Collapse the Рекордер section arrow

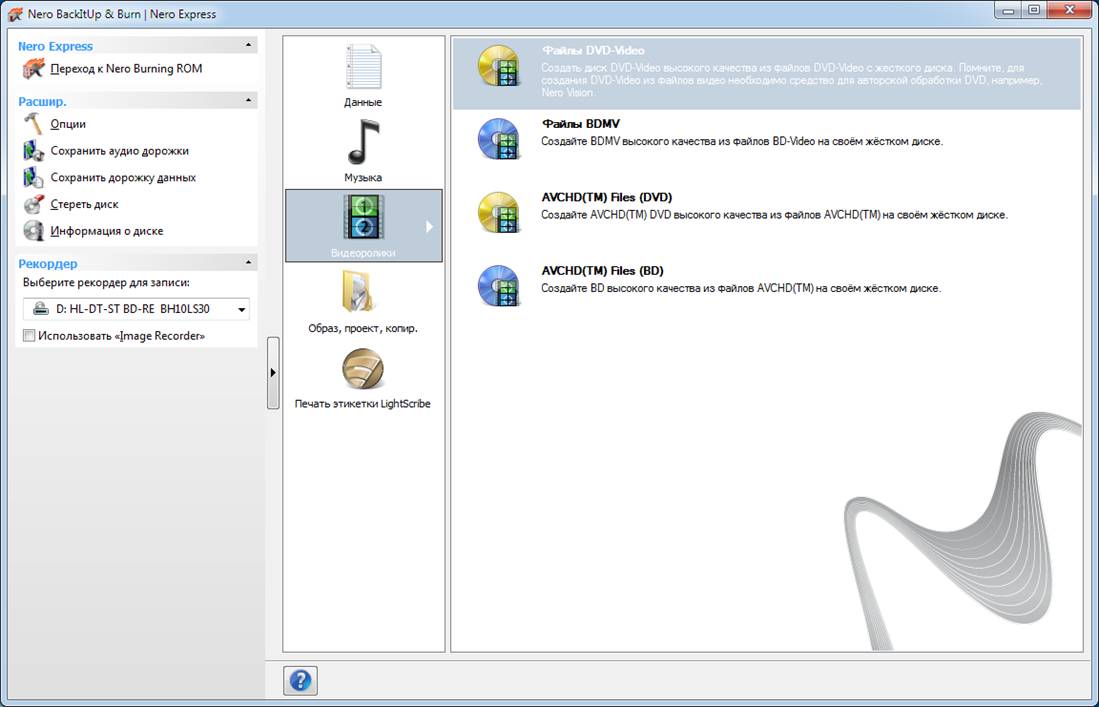pos(248,264)
